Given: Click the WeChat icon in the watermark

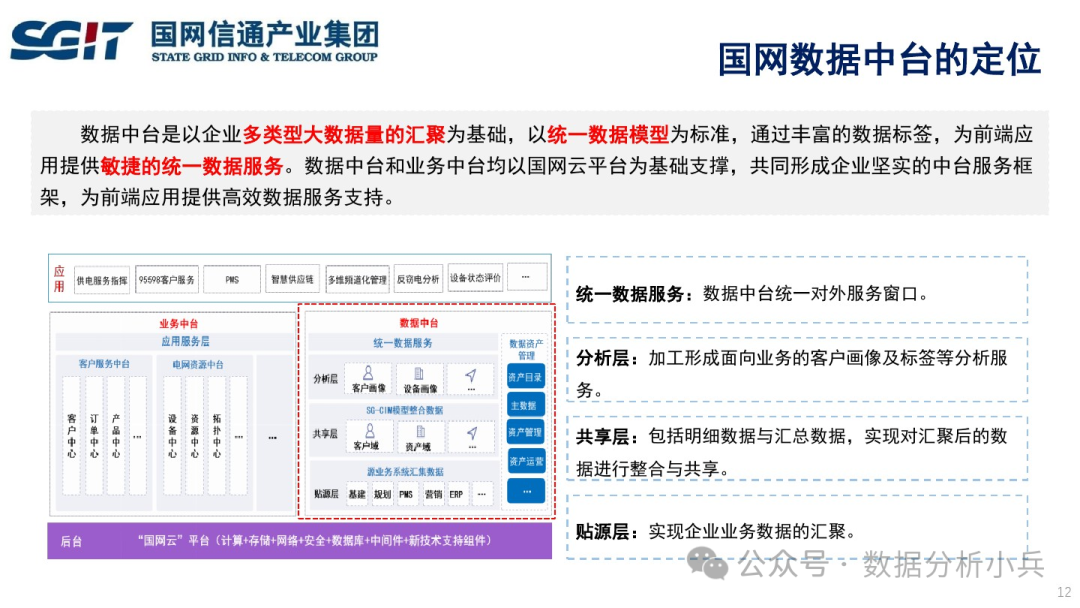Looking at the screenshot, I should tap(714, 564).
